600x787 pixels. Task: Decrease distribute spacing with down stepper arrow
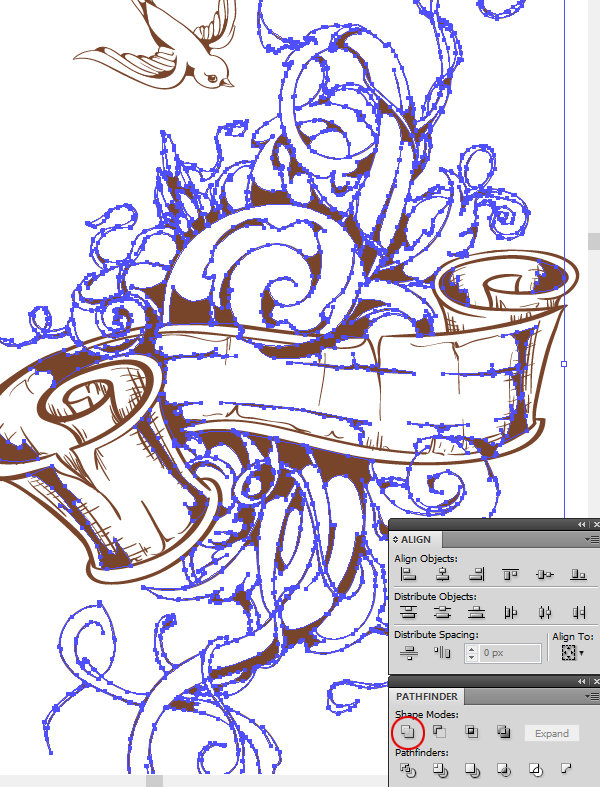pyautogui.click(x=471, y=657)
